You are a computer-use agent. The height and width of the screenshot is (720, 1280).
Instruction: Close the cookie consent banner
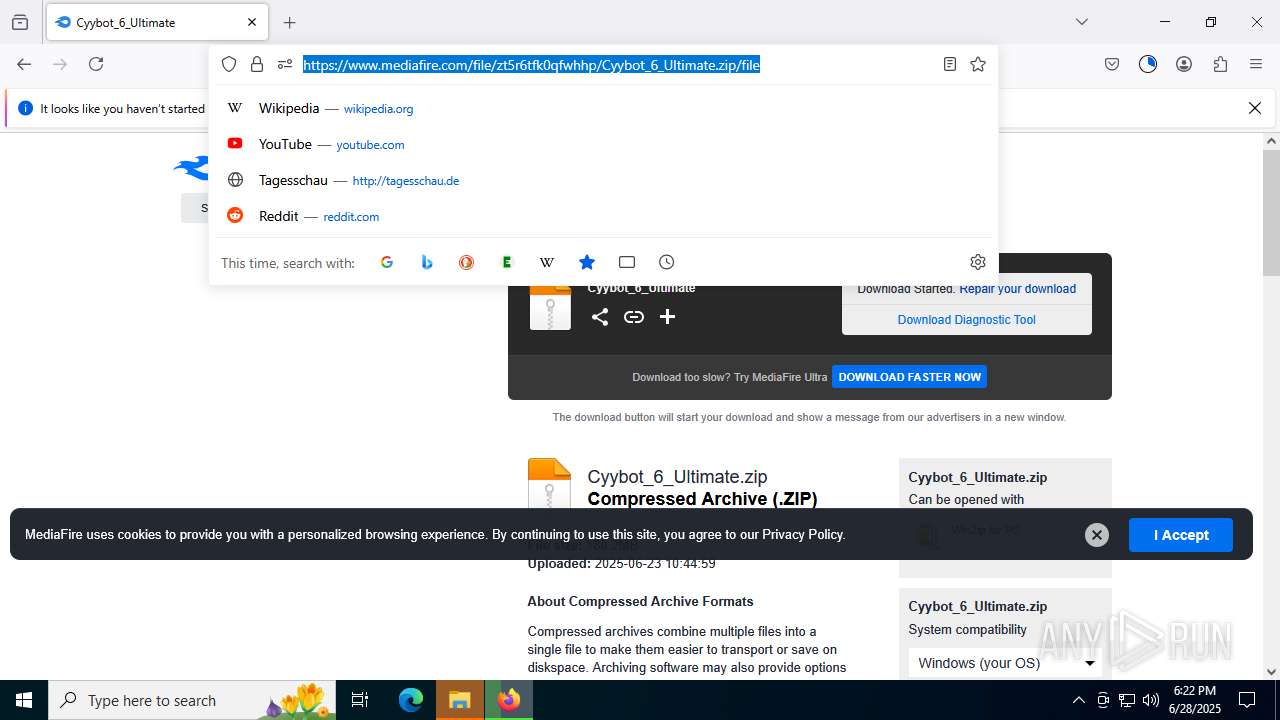pos(1097,535)
